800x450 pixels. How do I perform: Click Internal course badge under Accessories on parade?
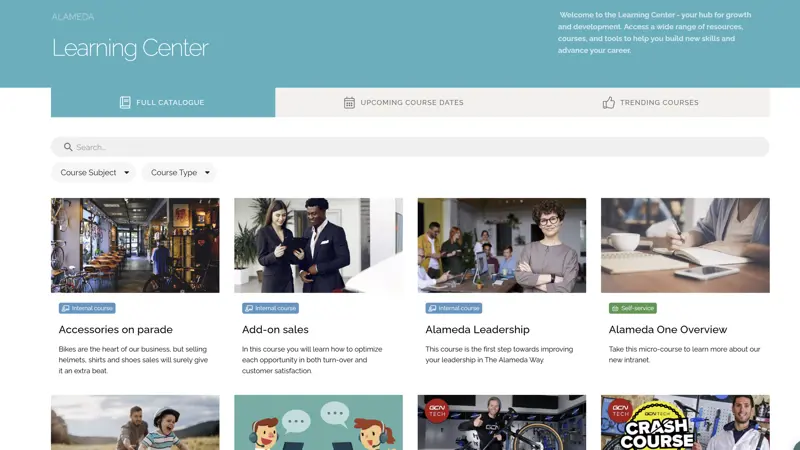(87, 308)
